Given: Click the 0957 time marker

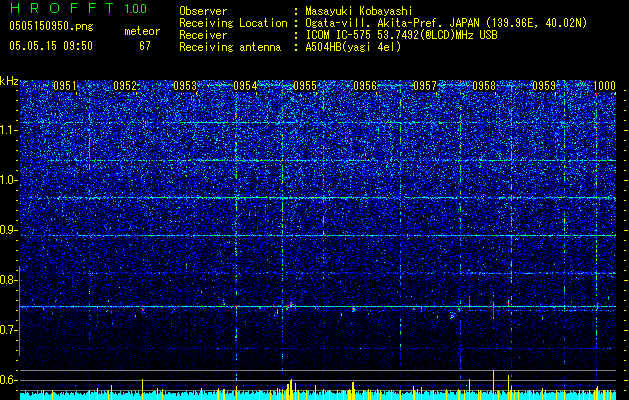Looking at the screenshot, I should pyautogui.click(x=425, y=86).
